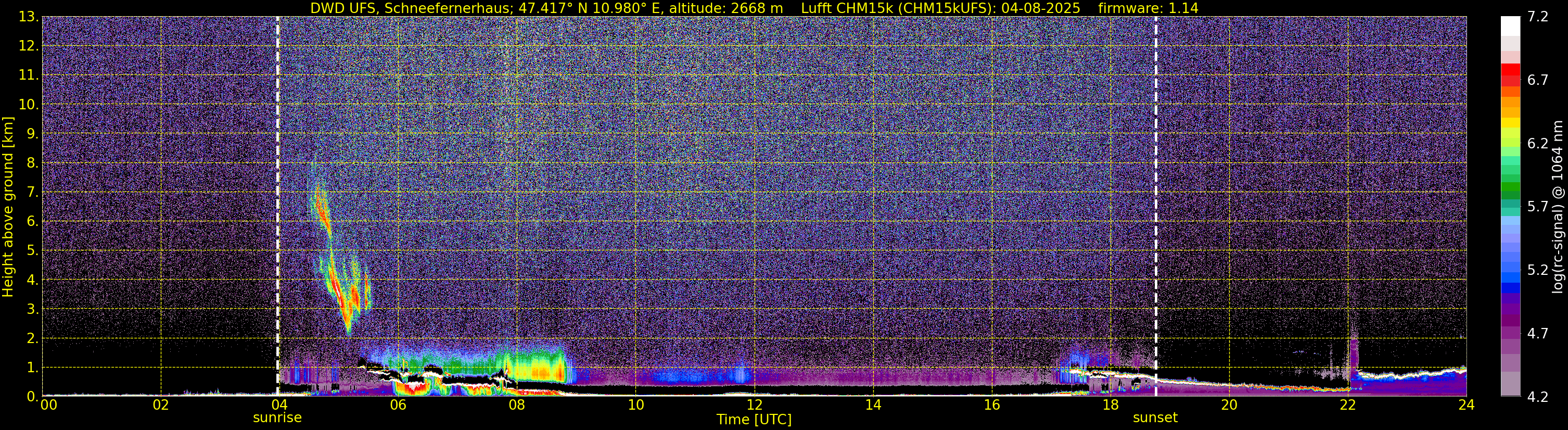
Task: Click the white dashed sunrise marker line
Action: click(277, 206)
